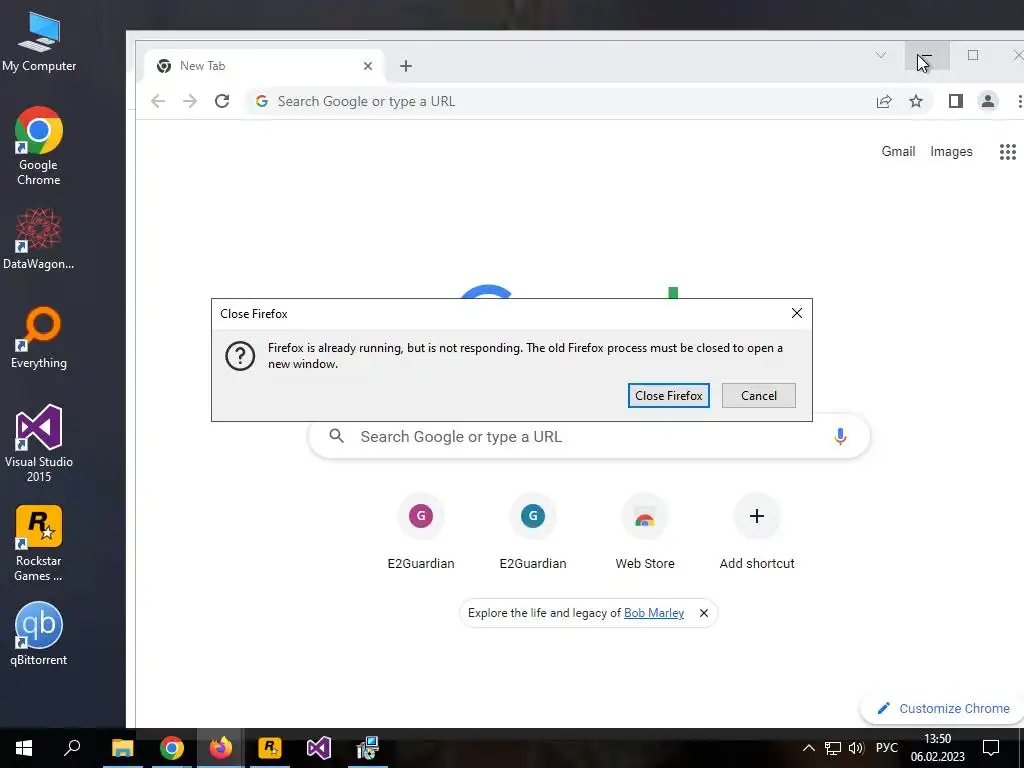Switch to Firefox in taskbar
Viewport: 1024px width, 768px height.
click(221, 748)
